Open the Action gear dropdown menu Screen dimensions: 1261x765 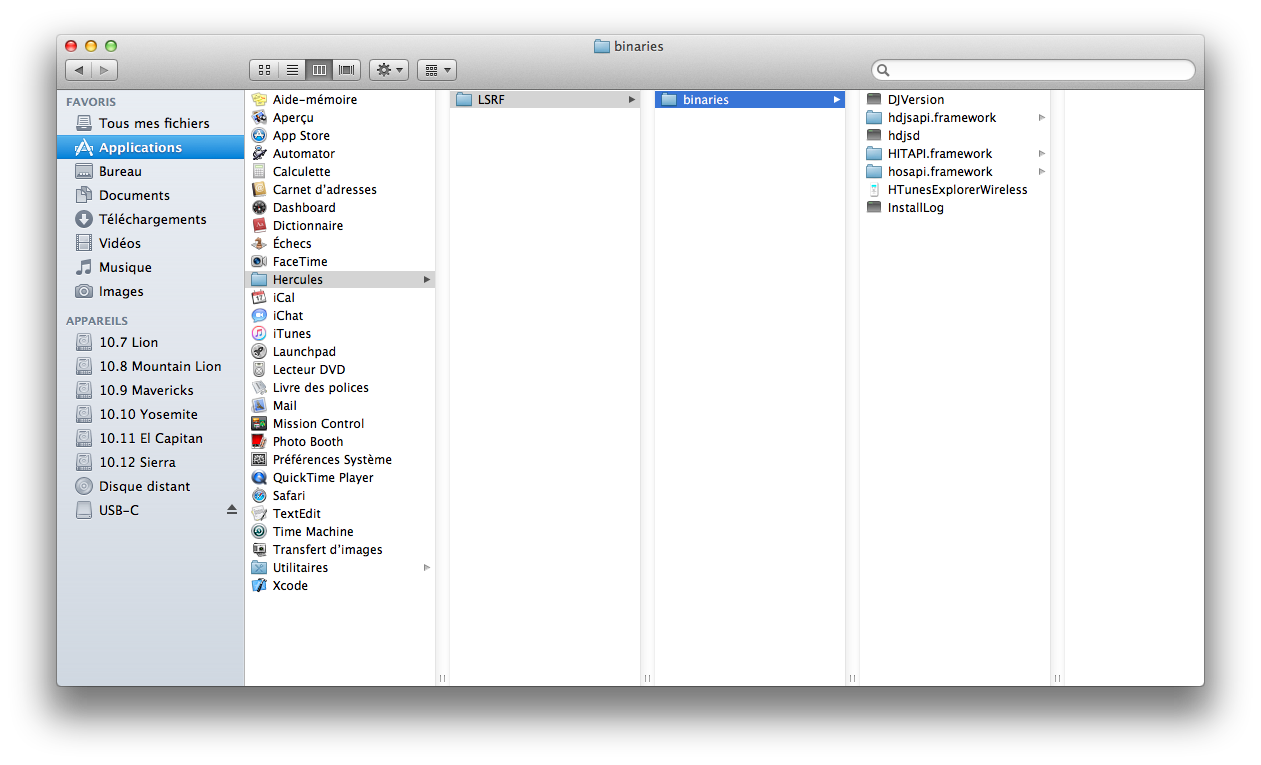389,70
